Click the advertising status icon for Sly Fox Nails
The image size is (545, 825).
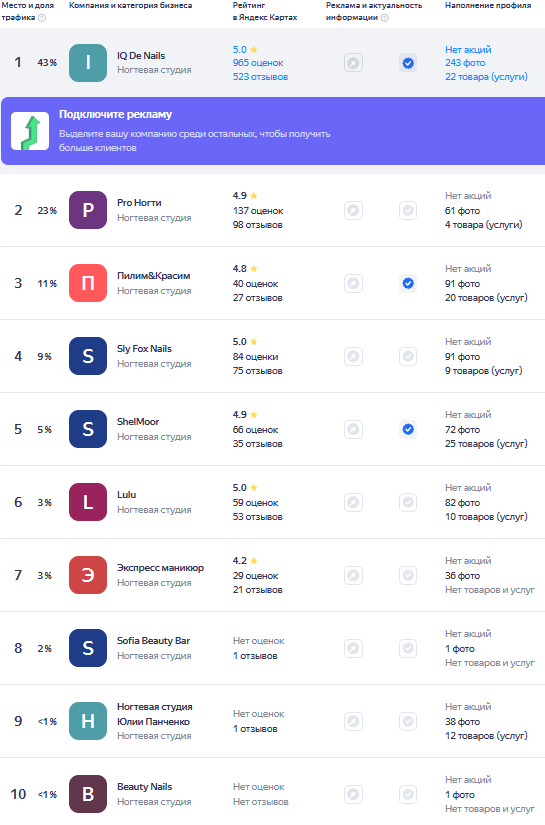354,357
